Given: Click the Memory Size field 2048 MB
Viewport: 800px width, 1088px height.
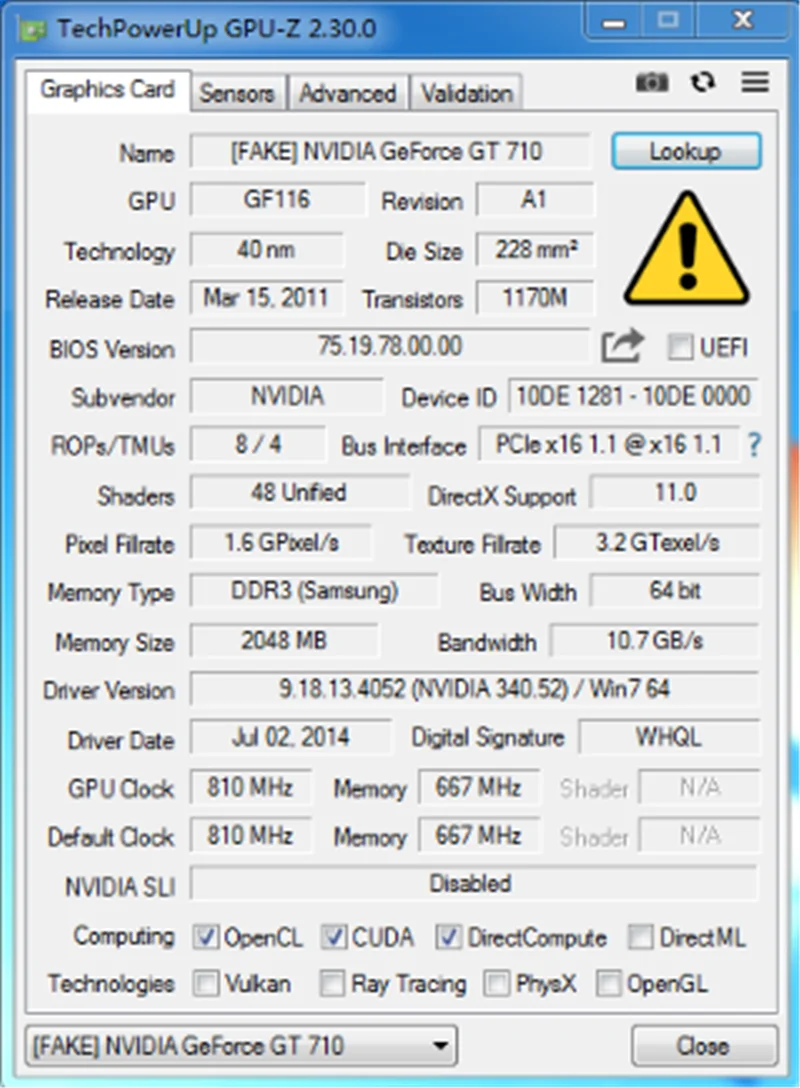Looking at the screenshot, I should [284, 640].
